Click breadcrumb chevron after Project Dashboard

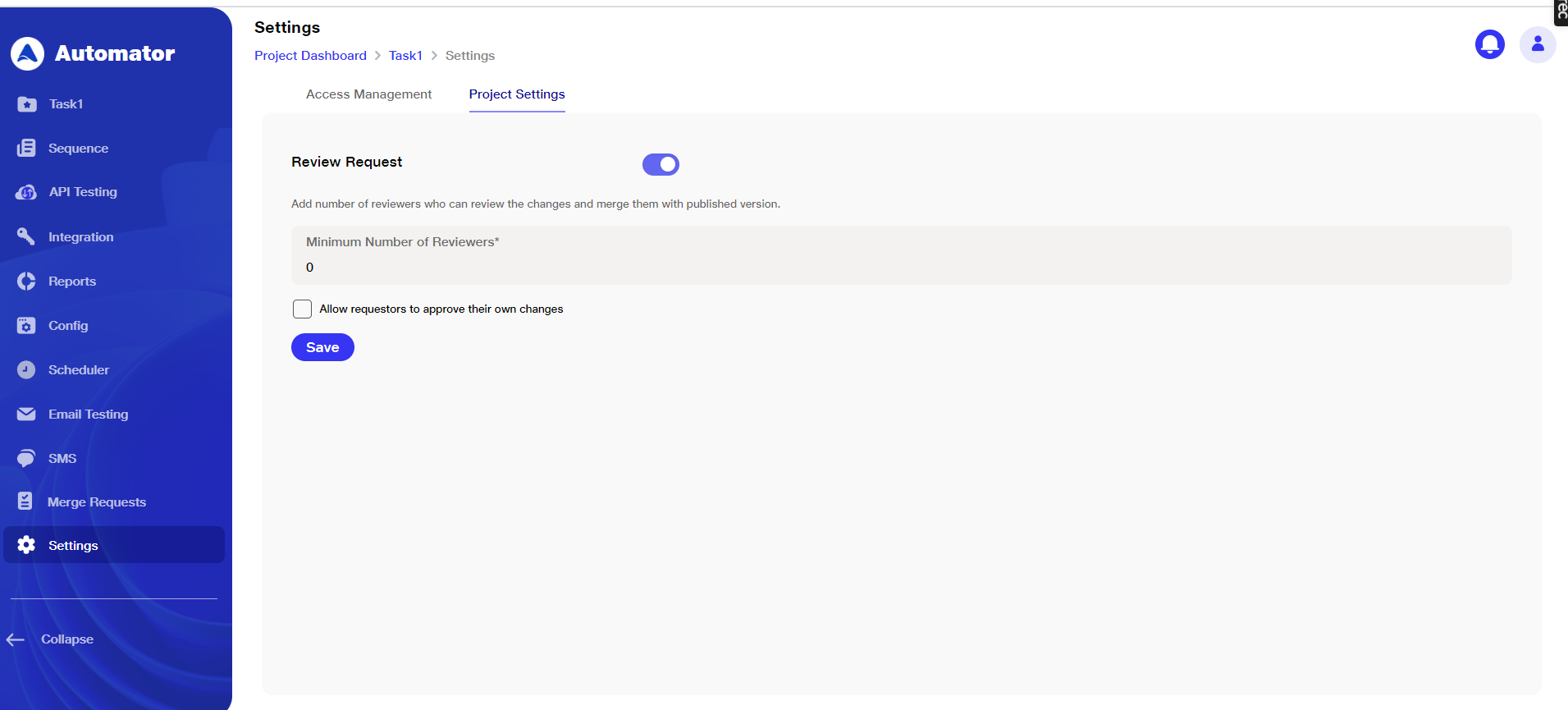pyautogui.click(x=377, y=56)
